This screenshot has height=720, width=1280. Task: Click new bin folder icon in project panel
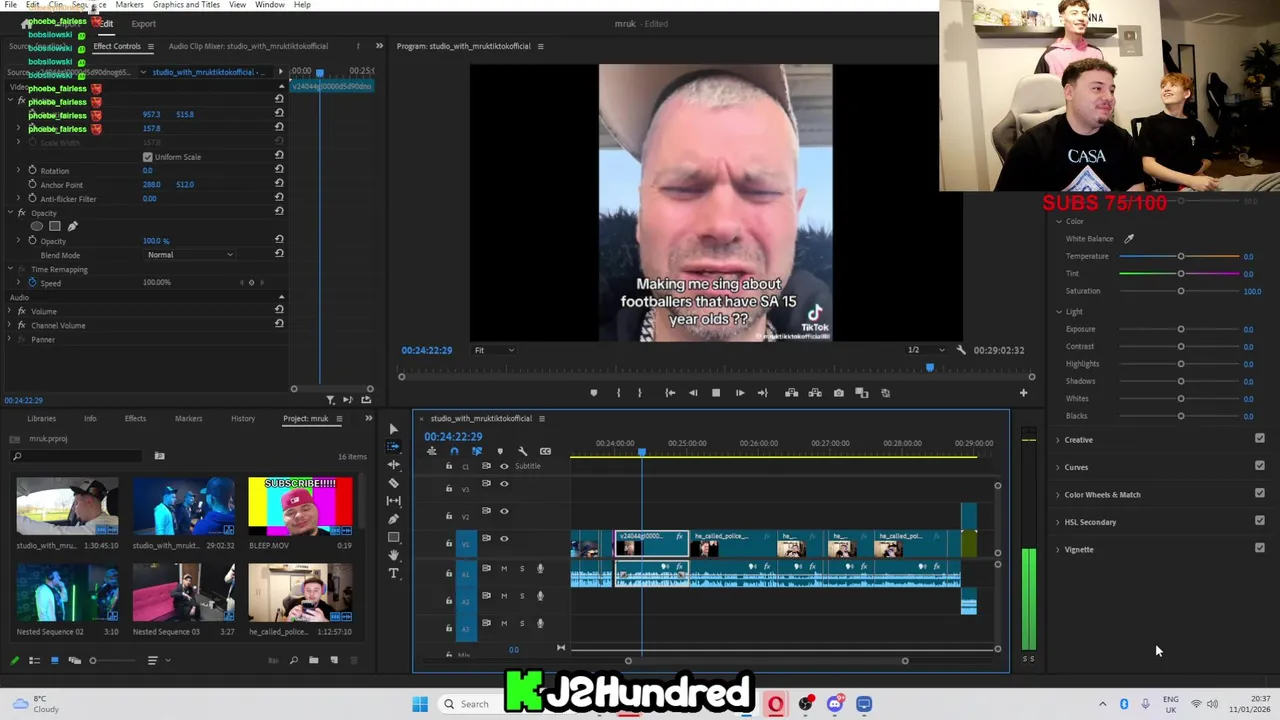coord(313,660)
